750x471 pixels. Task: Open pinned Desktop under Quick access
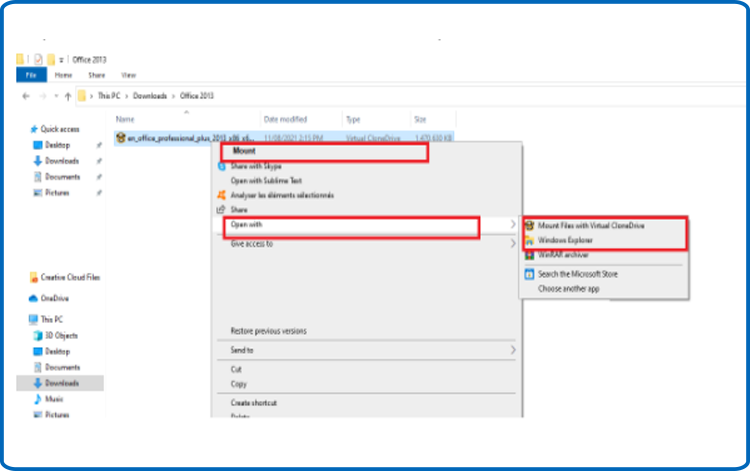click(57, 145)
